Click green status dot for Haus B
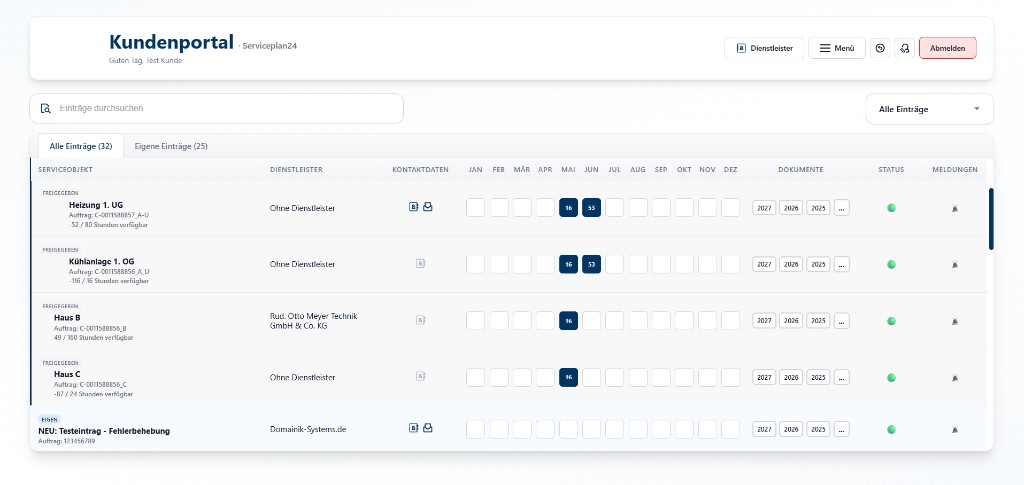The height and width of the screenshot is (485, 1024). tap(891, 321)
